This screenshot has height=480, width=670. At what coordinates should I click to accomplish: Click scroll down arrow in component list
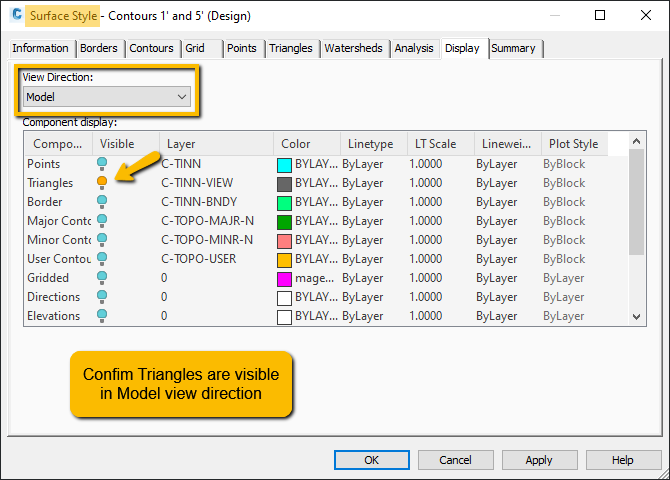636,317
